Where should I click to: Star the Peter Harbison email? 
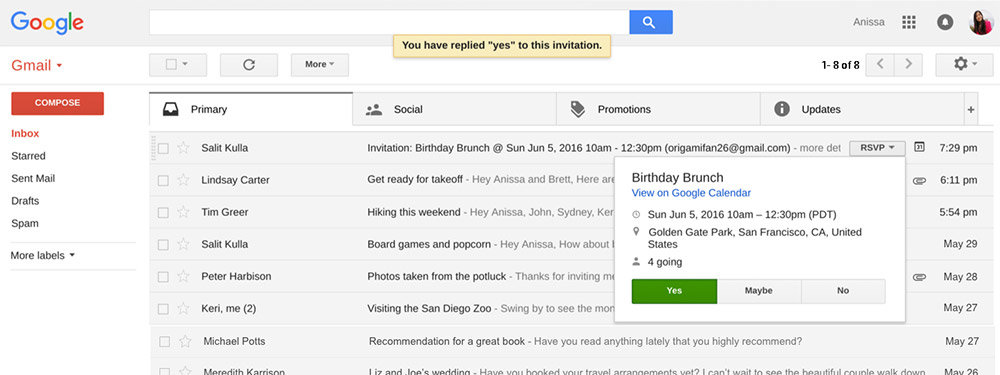point(184,277)
